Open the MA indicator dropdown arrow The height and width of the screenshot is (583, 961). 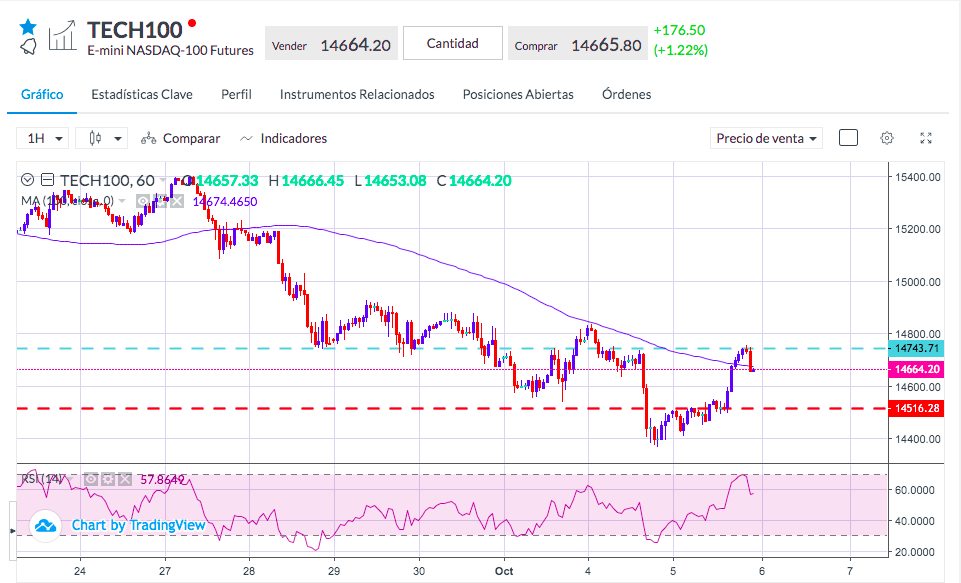tap(123, 201)
